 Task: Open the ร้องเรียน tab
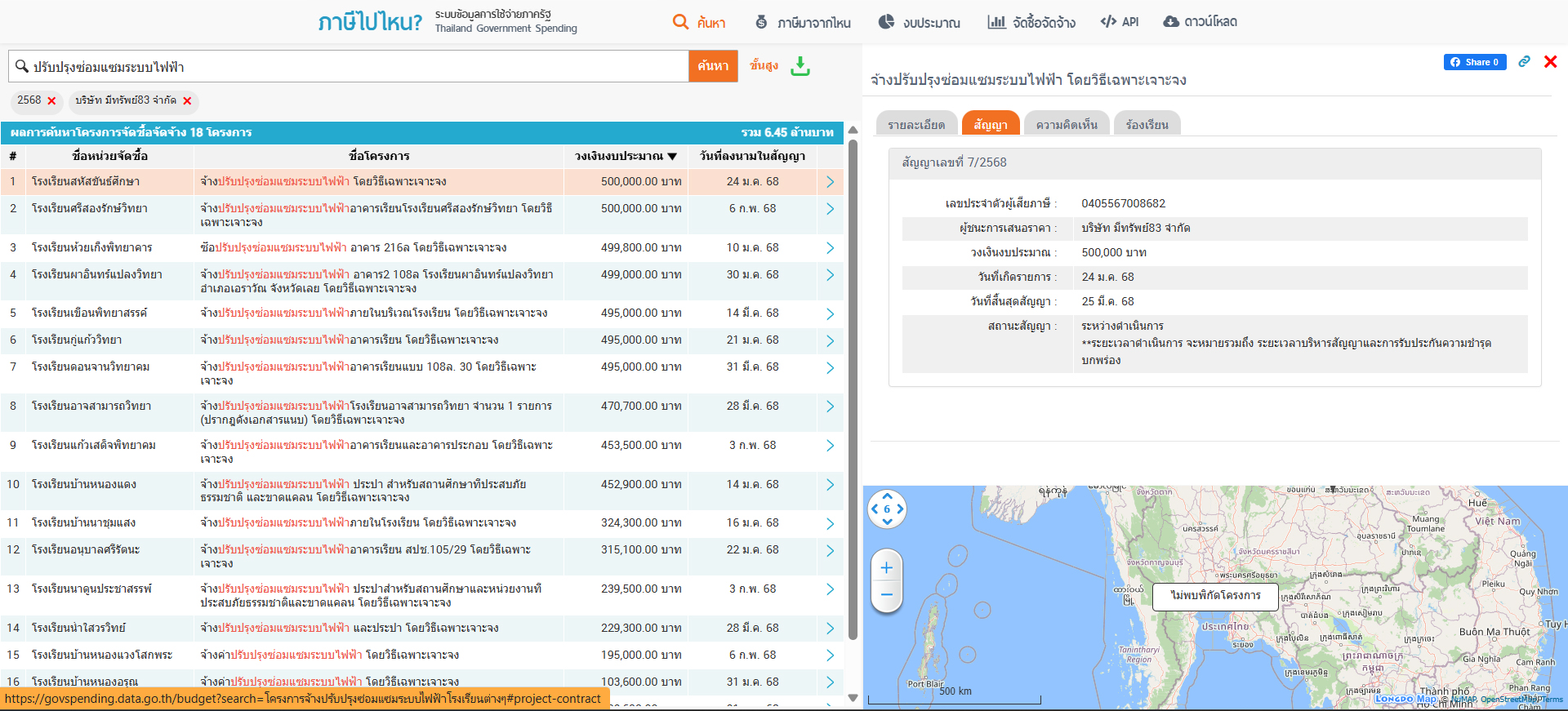click(1147, 125)
